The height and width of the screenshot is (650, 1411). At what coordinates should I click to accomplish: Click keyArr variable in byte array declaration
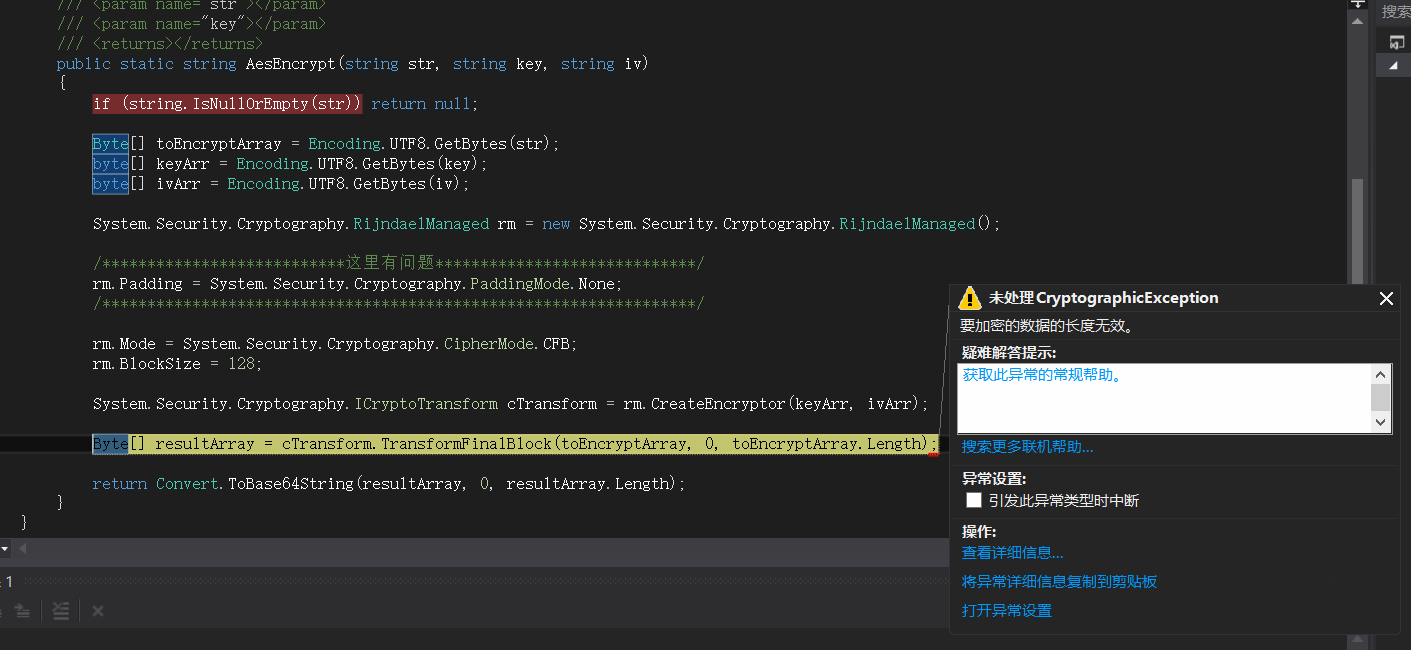182,164
